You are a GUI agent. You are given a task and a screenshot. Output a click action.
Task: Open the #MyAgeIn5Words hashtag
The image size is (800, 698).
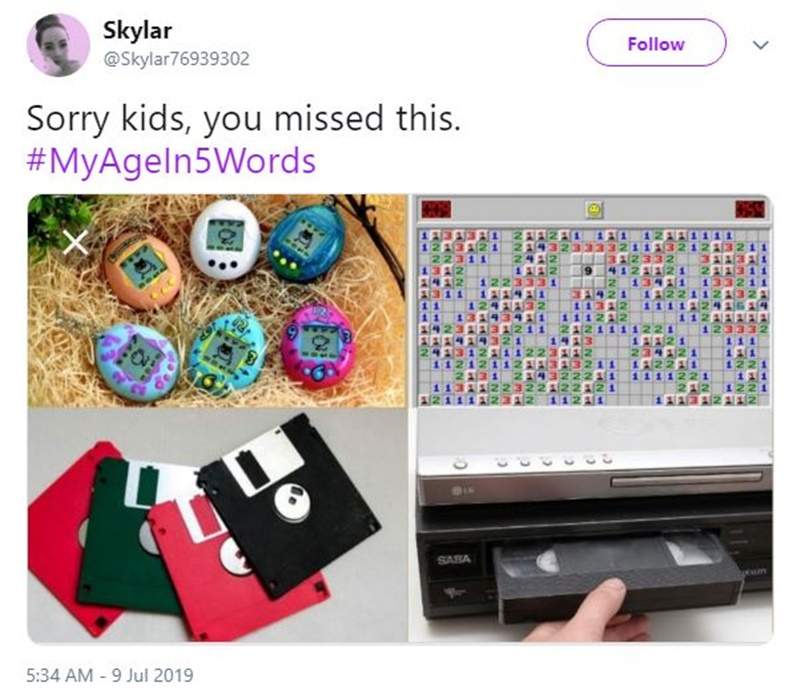171,161
